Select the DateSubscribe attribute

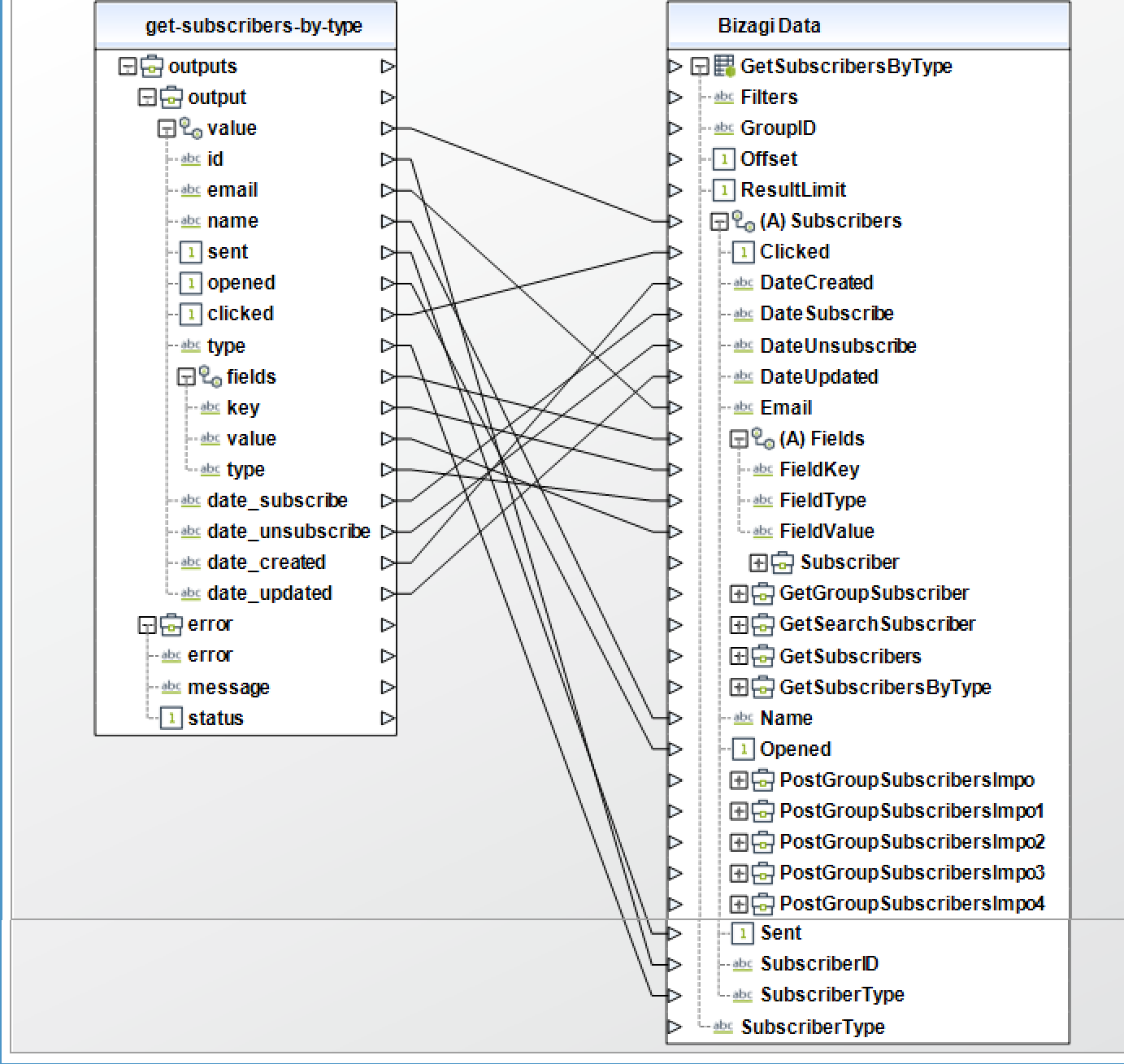(827, 314)
